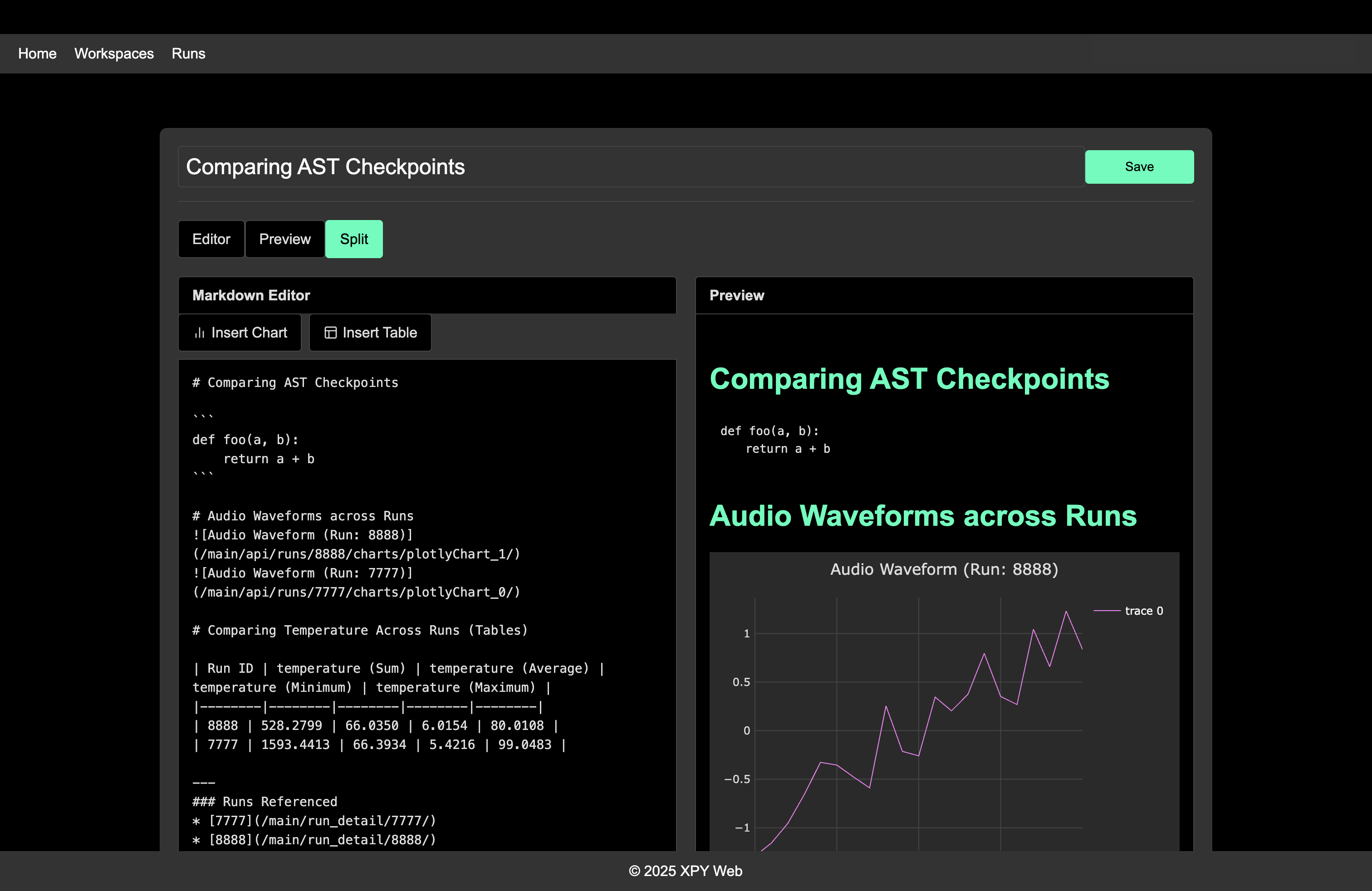
Task: Select the Split view mode
Action: [x=354, y=239]
